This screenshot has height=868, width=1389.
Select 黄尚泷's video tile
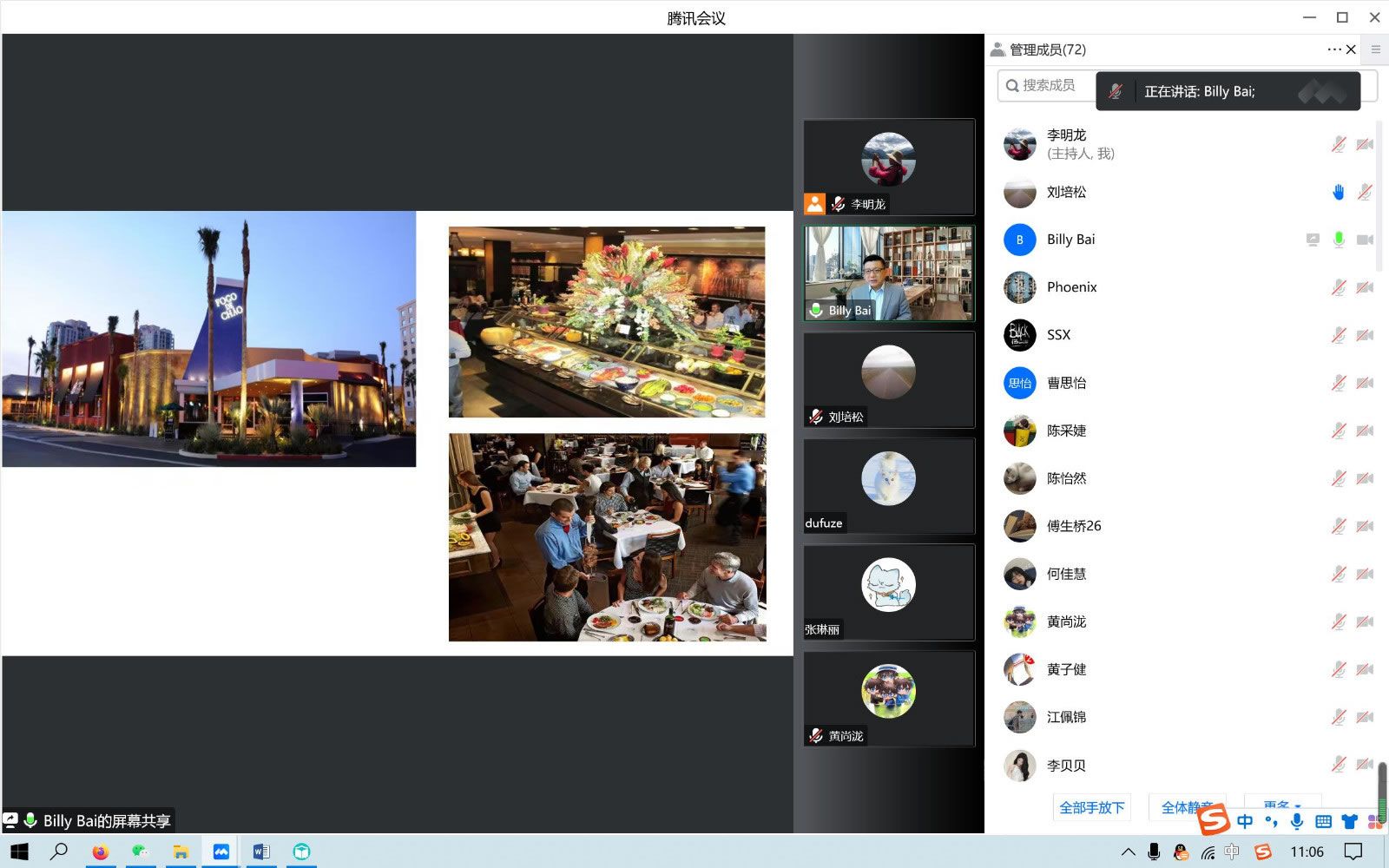889,699
